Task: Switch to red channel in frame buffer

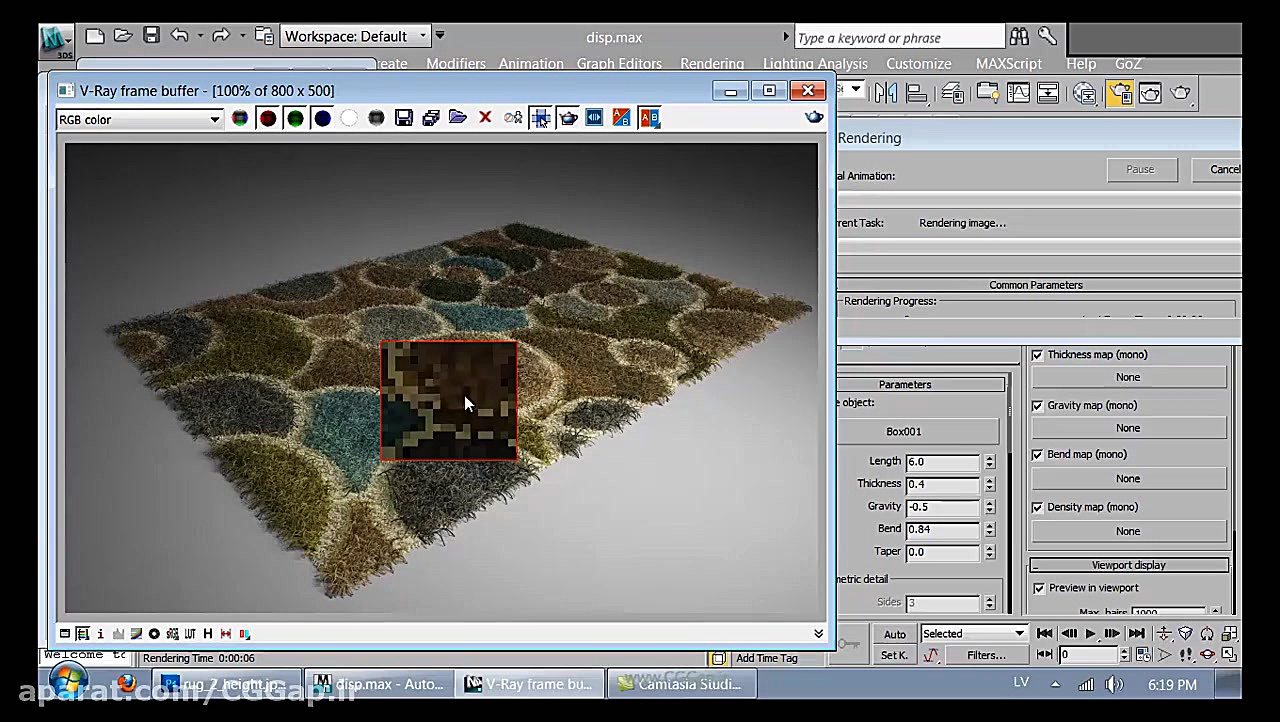Action: [268, 118]
